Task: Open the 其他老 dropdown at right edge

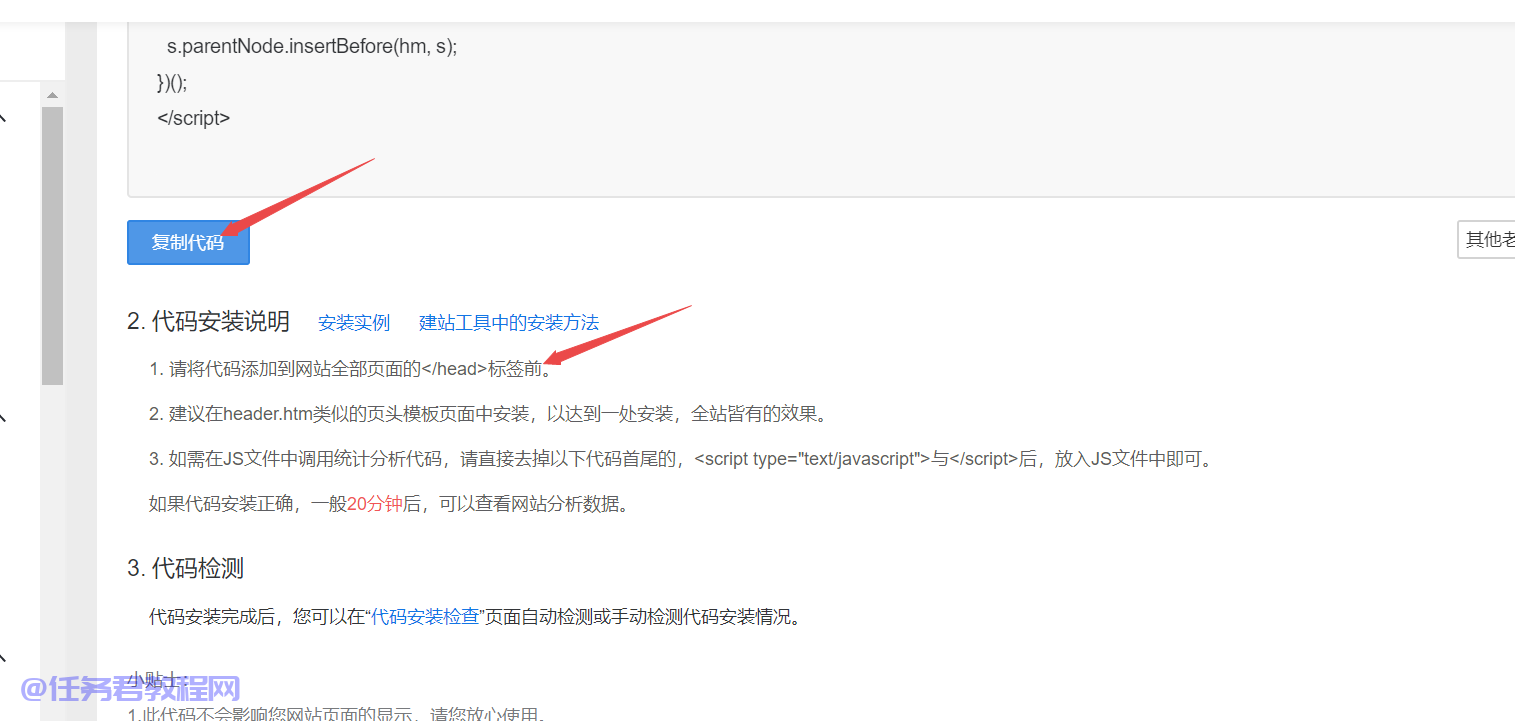Action: tap(1487, 240)
